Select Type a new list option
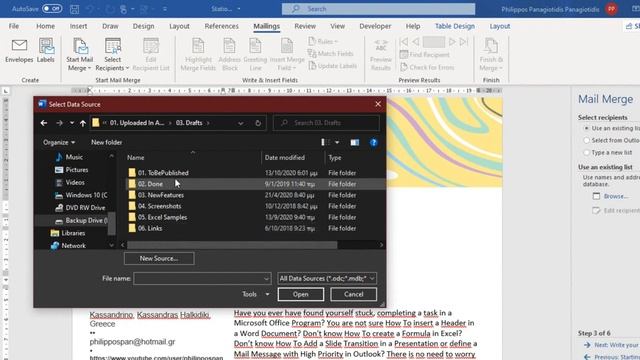Viewport: 640px width, 360px height. coord(587,153)
